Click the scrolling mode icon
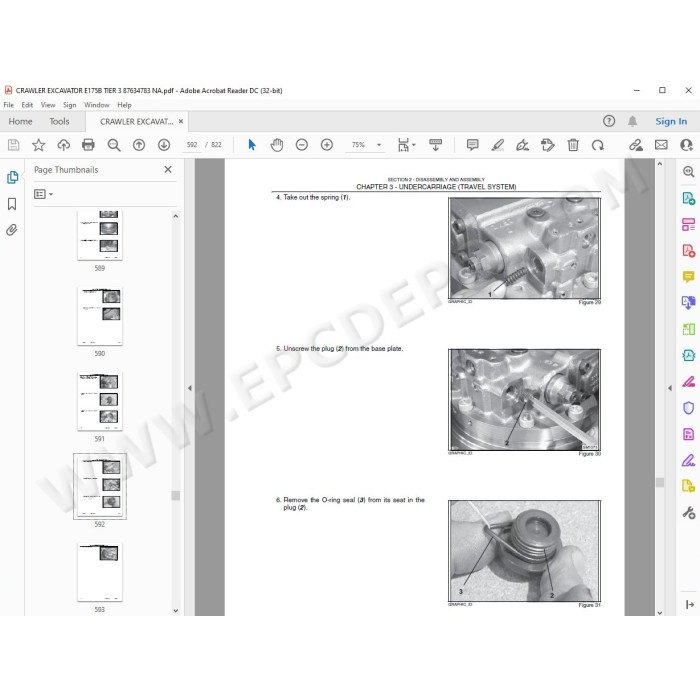Viewport: 700px width, 700px height. coord(435,145)
